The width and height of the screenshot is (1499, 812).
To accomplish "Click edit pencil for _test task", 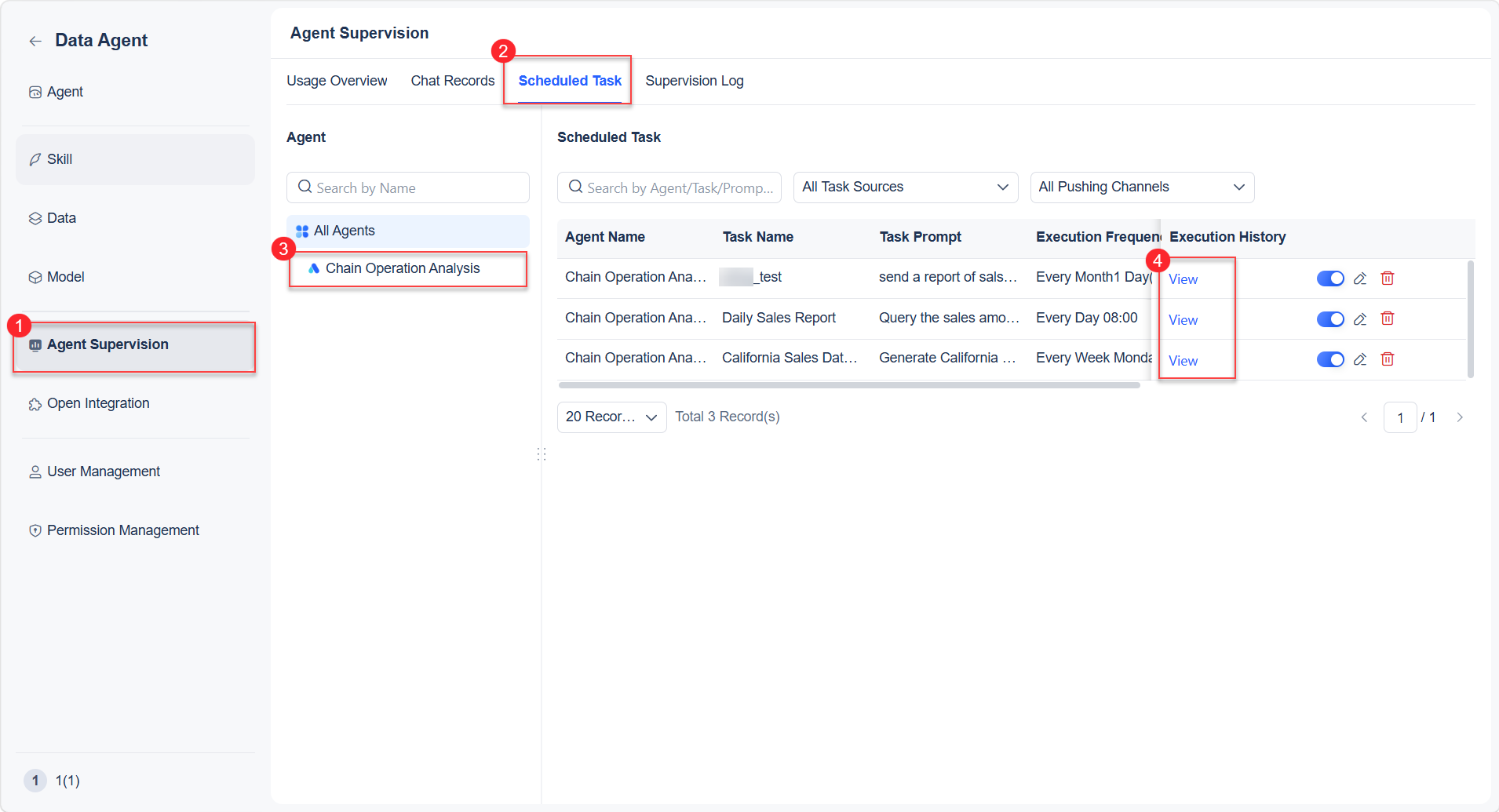I will click(1360, 279).
